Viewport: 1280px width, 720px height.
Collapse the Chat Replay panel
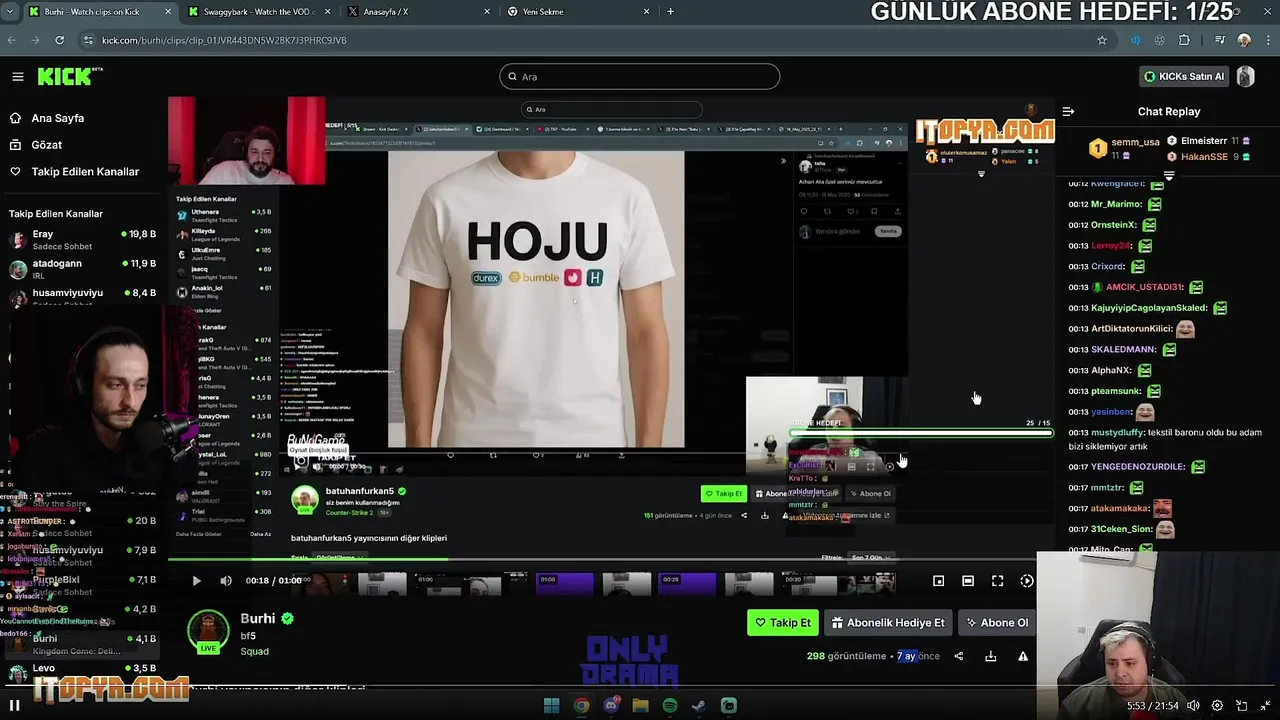click(x=1068, y=112)
